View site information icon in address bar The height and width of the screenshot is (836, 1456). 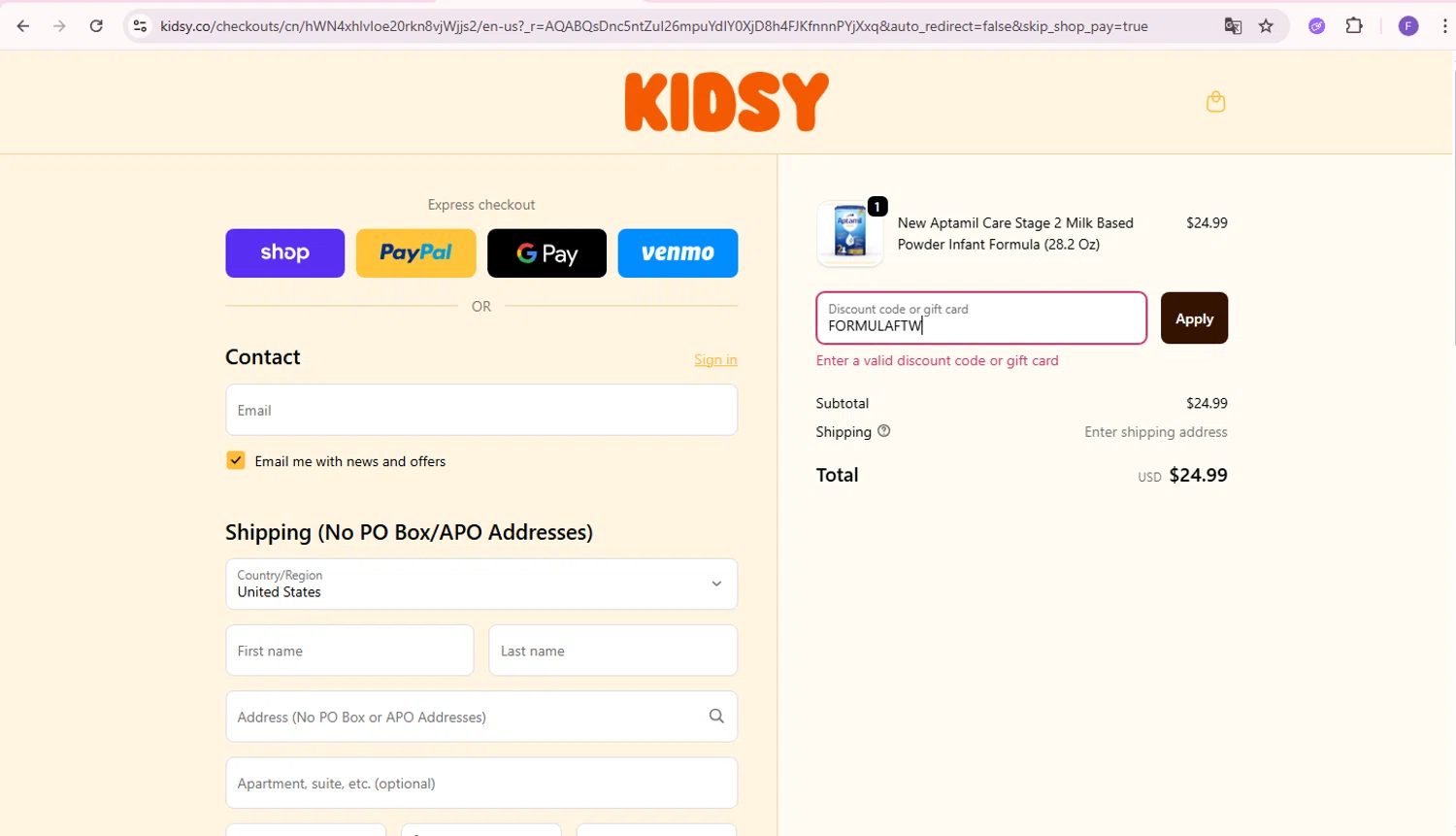[140, 26]
